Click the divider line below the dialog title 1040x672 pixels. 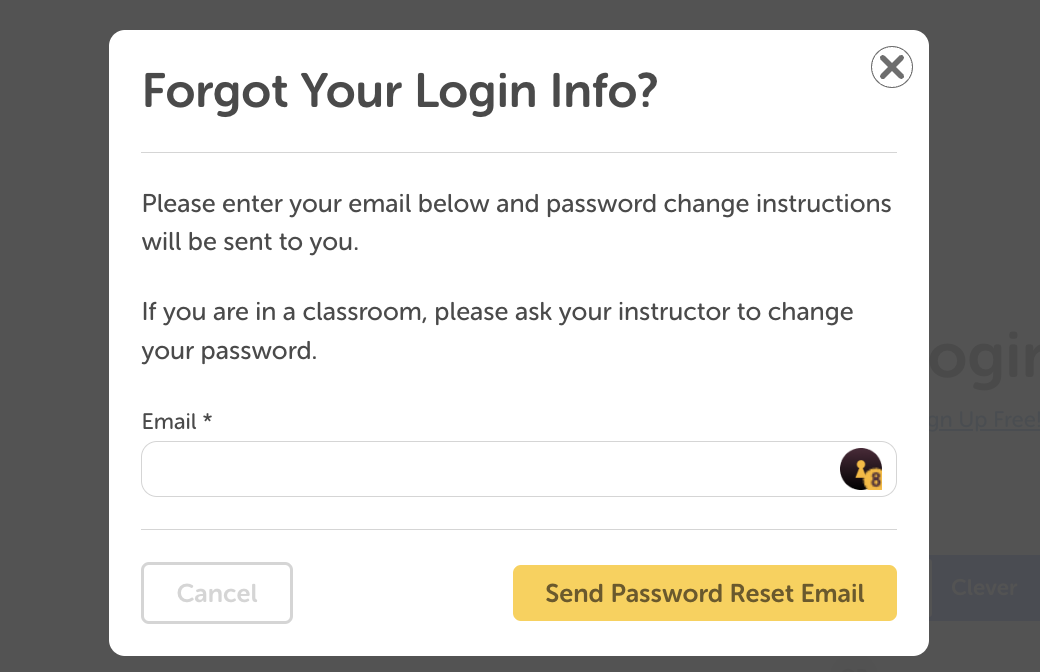519,152
